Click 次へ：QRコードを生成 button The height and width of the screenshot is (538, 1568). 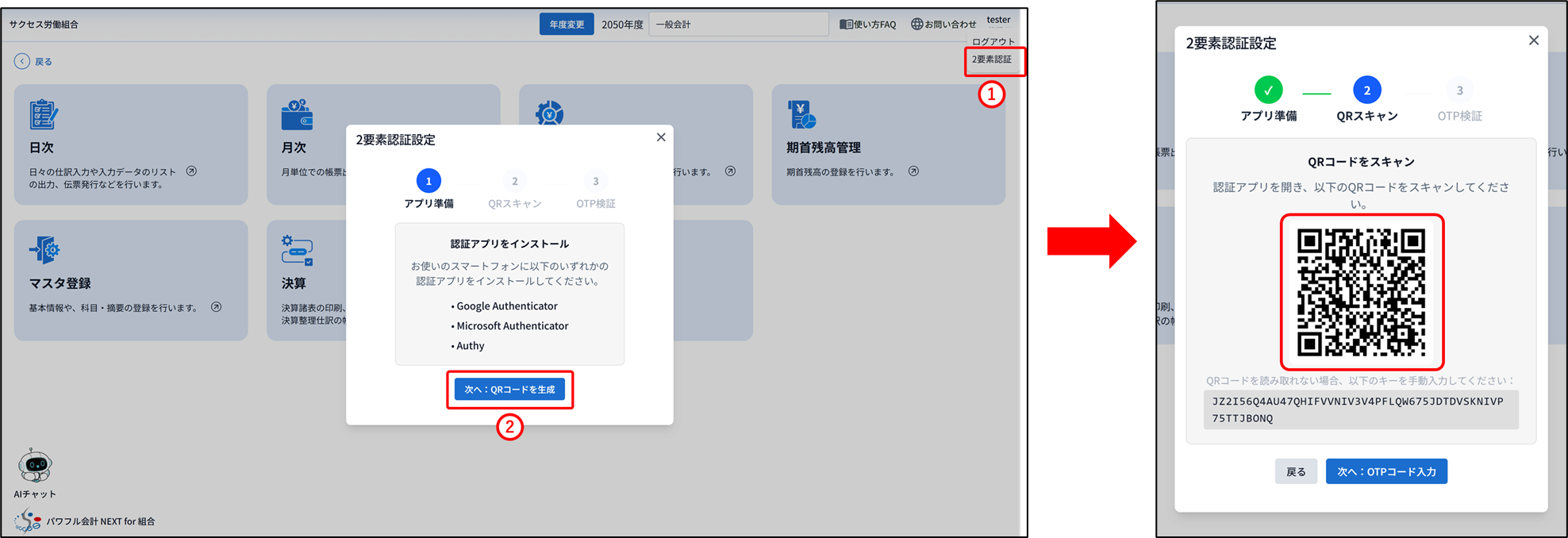(x=509, y=390)
